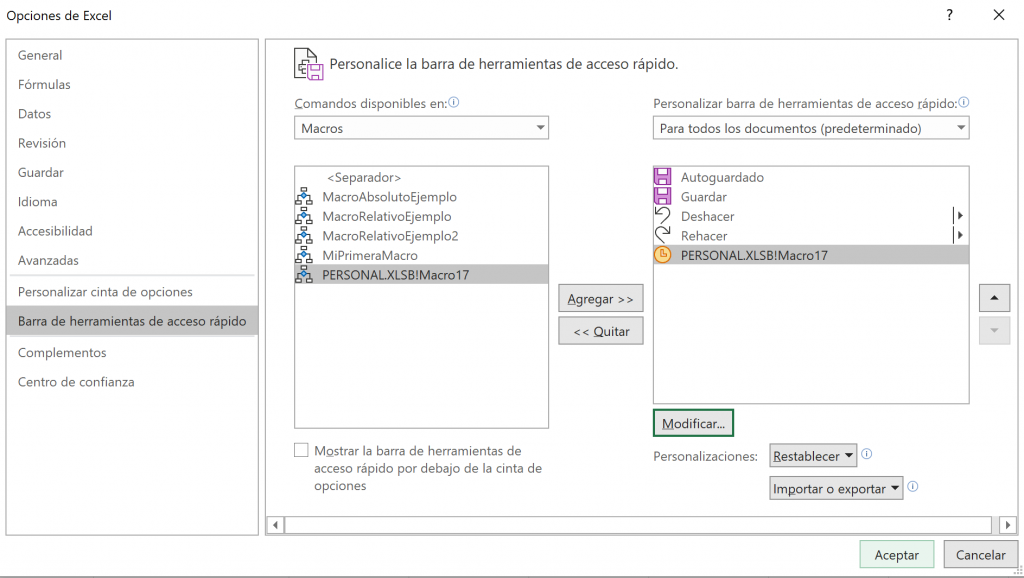This screenshot has width=1024, height=578.
Task: Click the horizontal scrollbar track
Action: 638,524
